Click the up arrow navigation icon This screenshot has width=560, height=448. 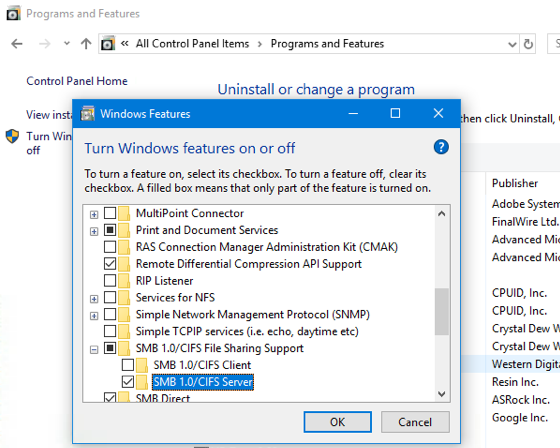86,44
